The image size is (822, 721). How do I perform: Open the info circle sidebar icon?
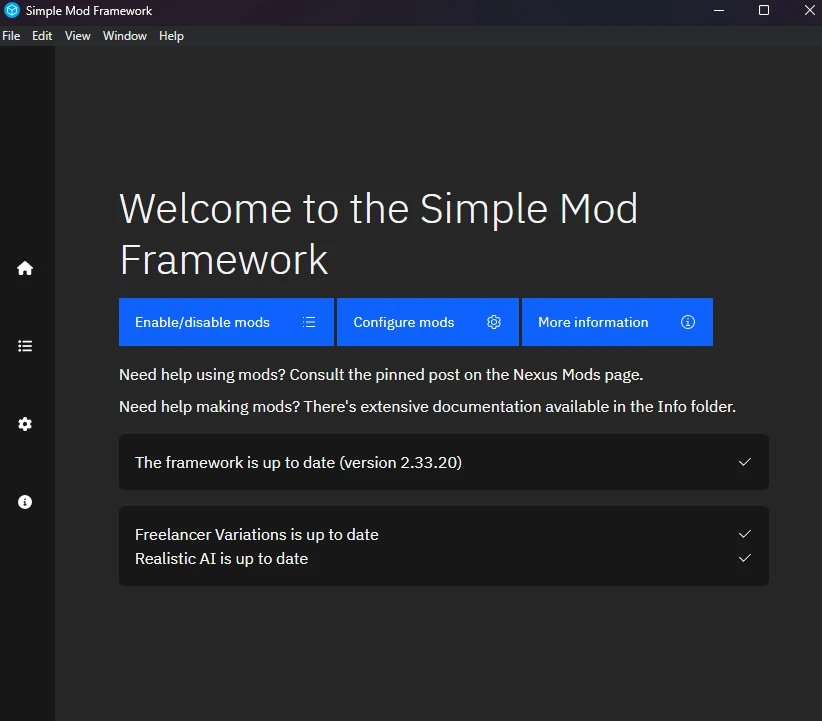[x=25, y=502]
